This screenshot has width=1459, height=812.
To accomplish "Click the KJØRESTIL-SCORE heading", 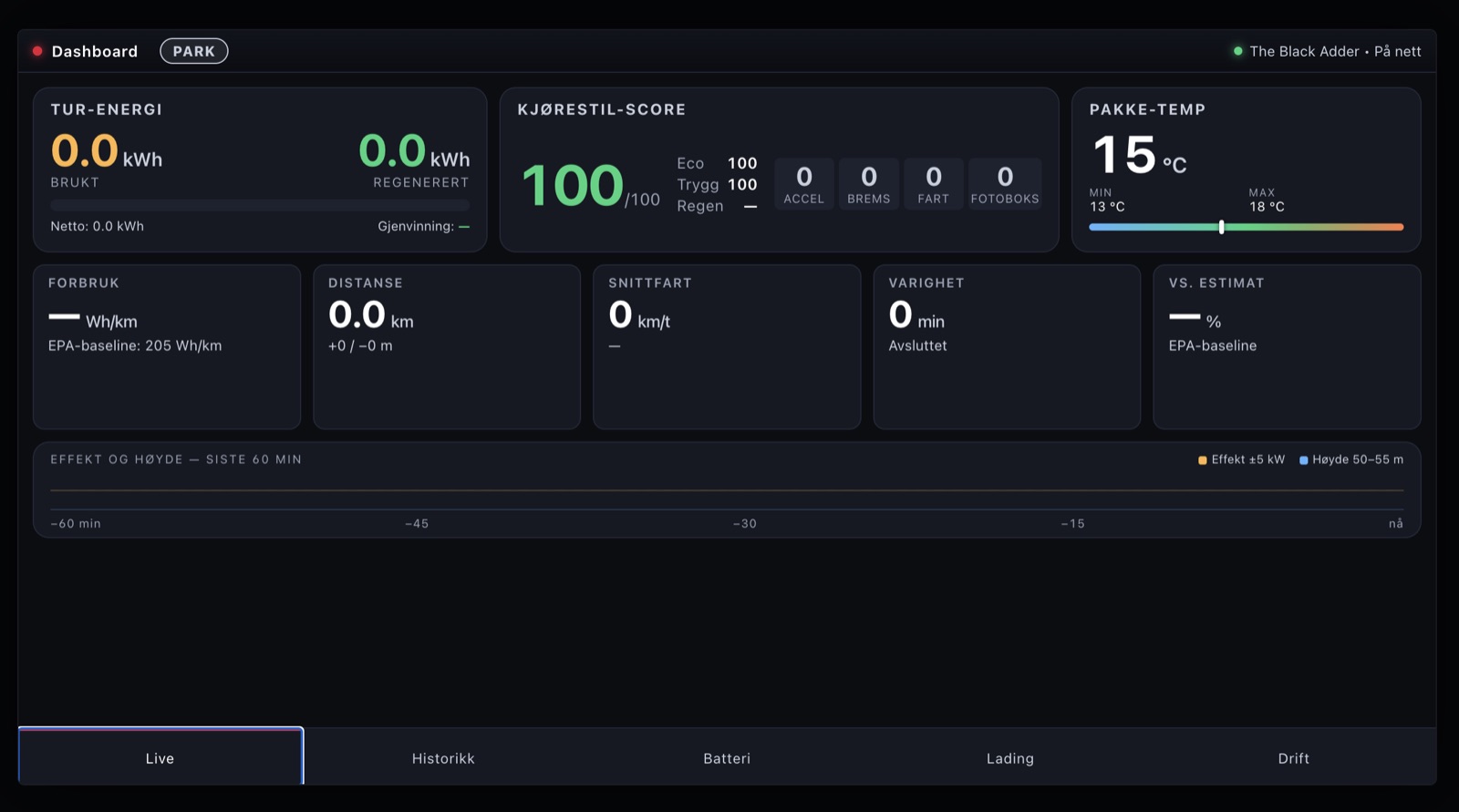I will [x=602, y=109].
